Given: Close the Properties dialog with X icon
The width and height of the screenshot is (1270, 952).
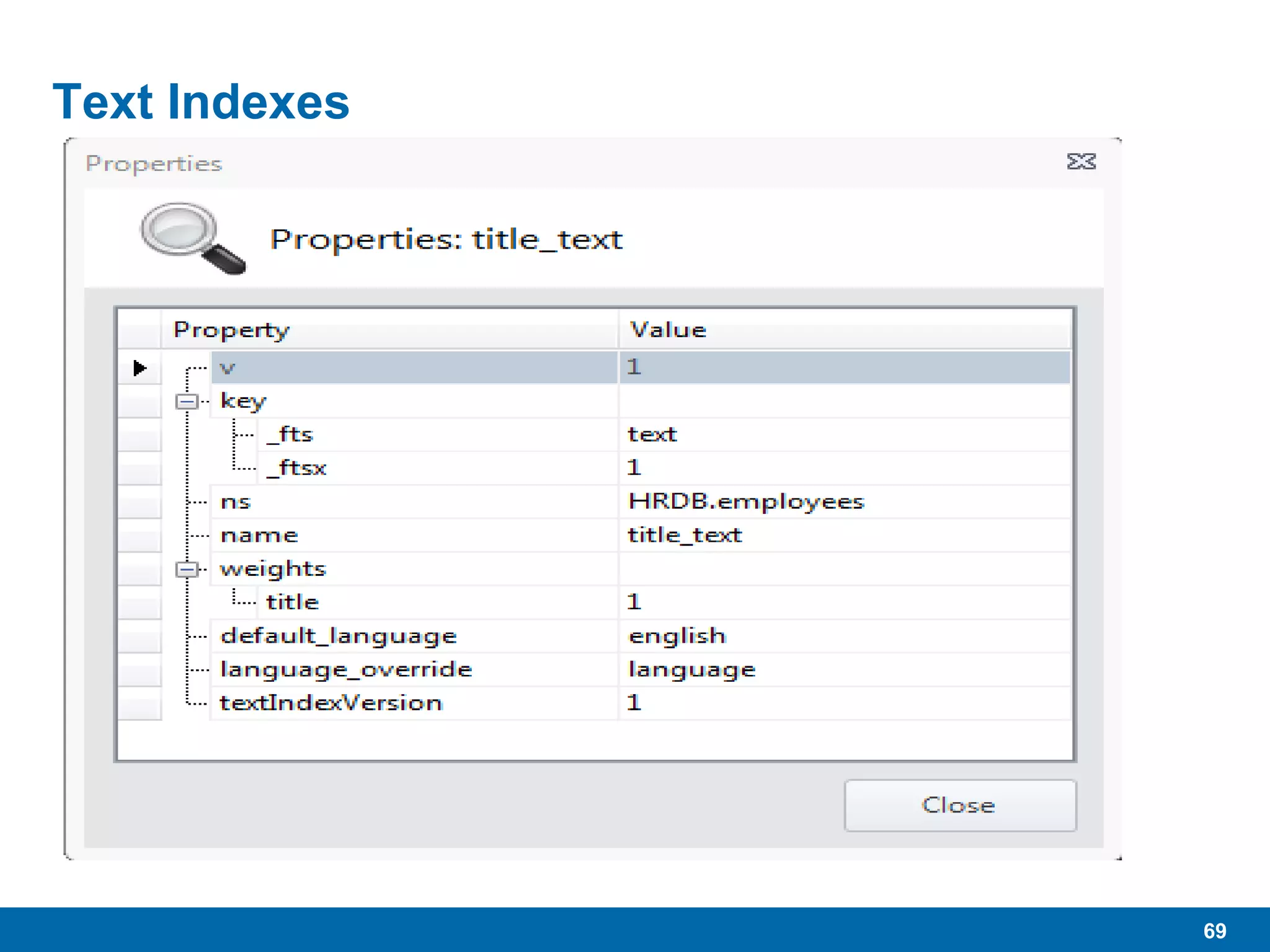Looking at the screenshot, I should tap(1081, 162).
